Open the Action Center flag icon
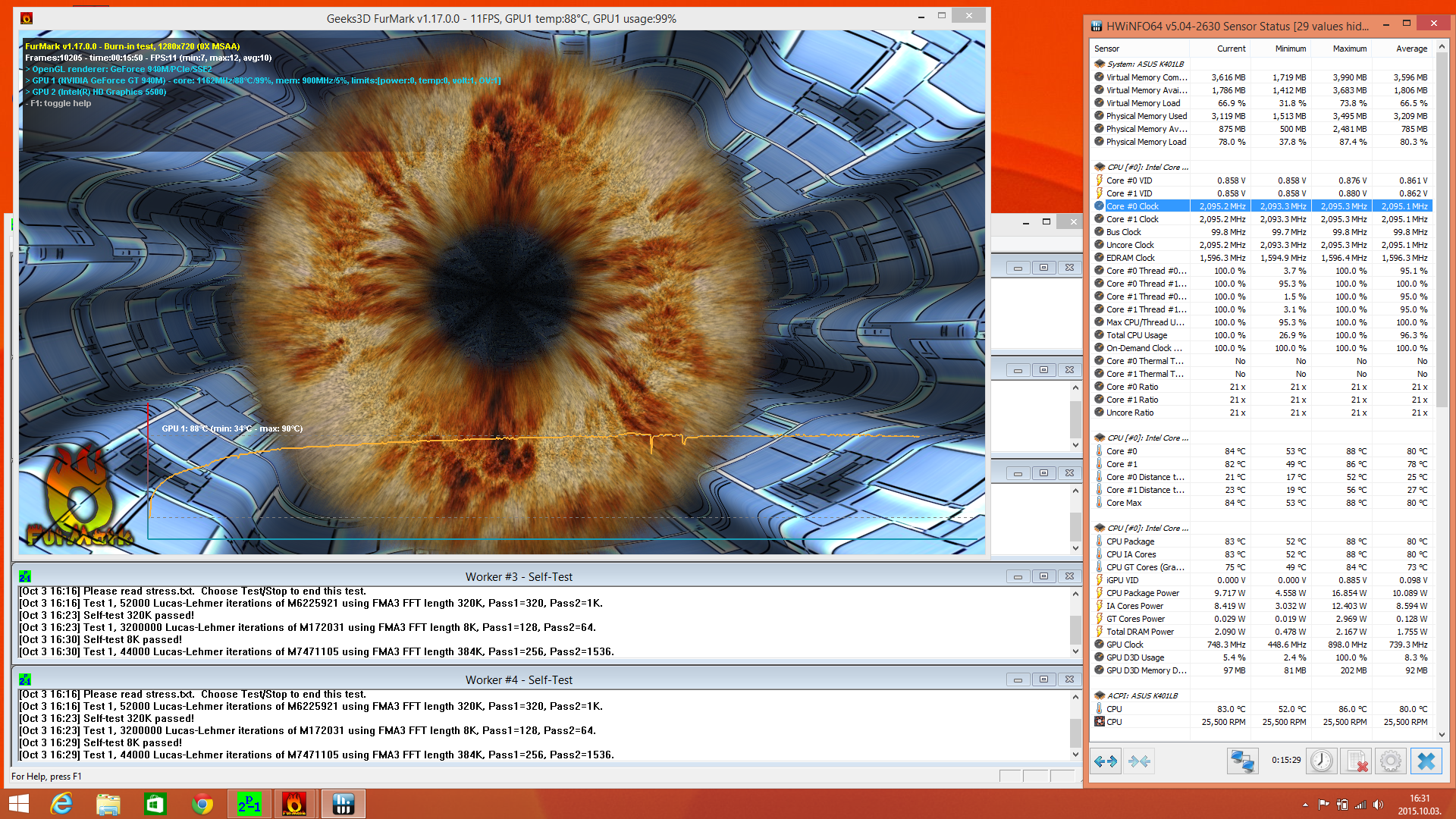 [x=1324, y=805]
